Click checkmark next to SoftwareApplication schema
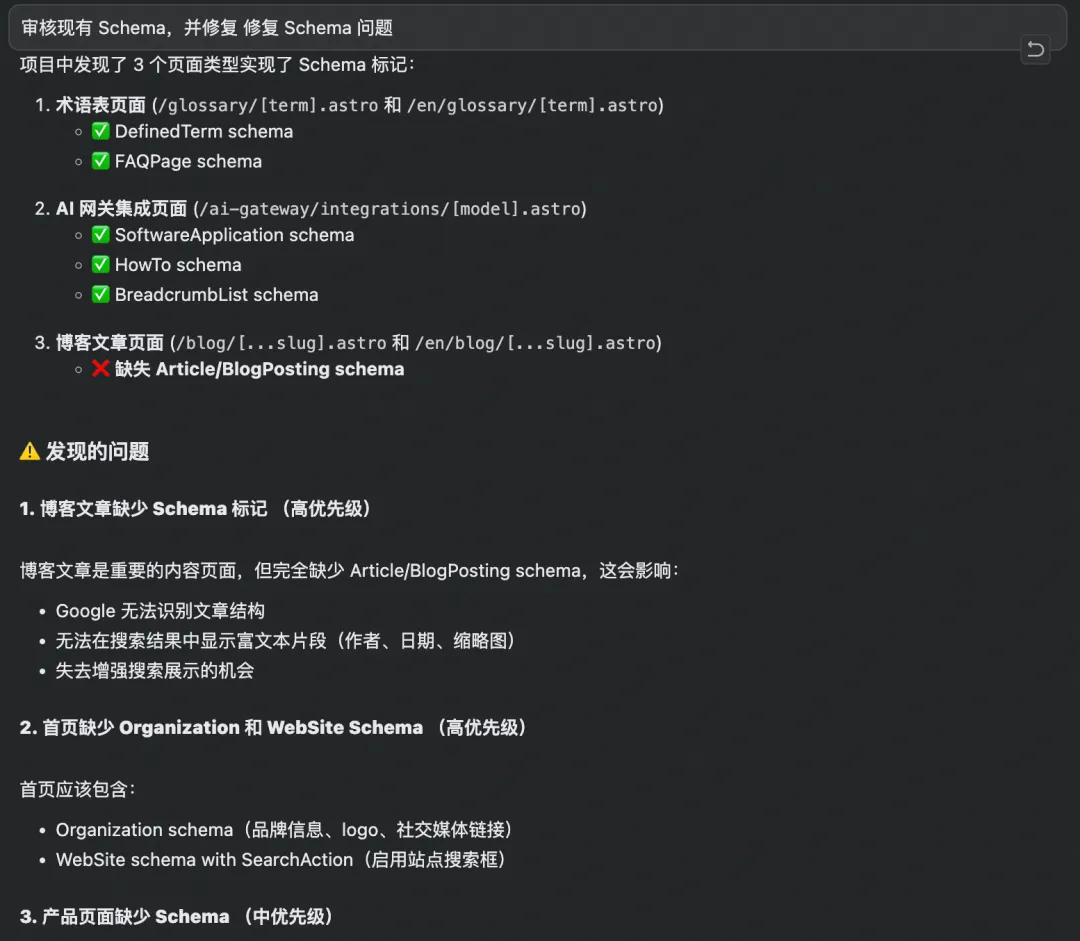Viewport: 1080px width, 941px height. (101, 235)
